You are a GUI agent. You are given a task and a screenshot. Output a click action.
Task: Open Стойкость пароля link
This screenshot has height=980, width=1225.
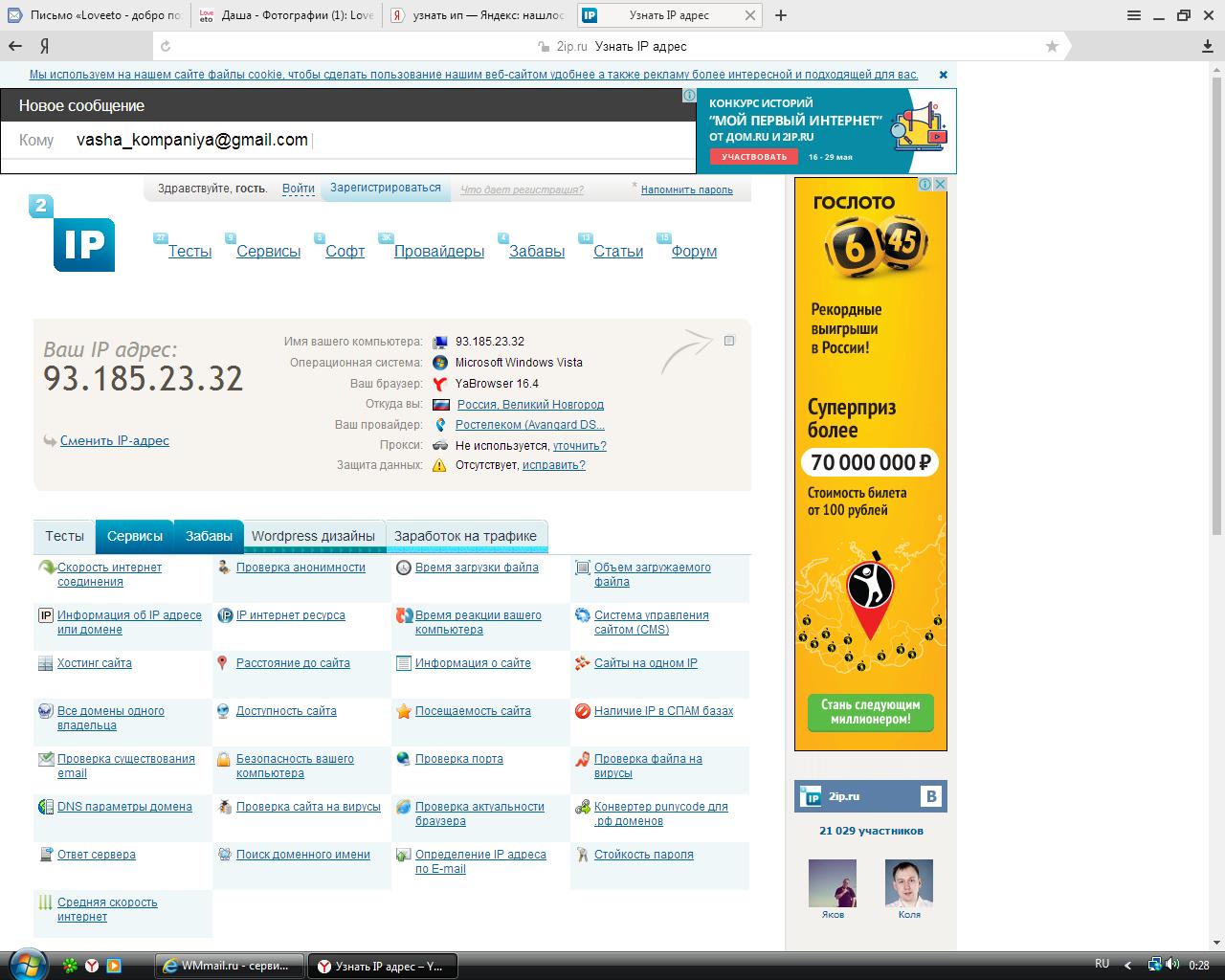643,855
